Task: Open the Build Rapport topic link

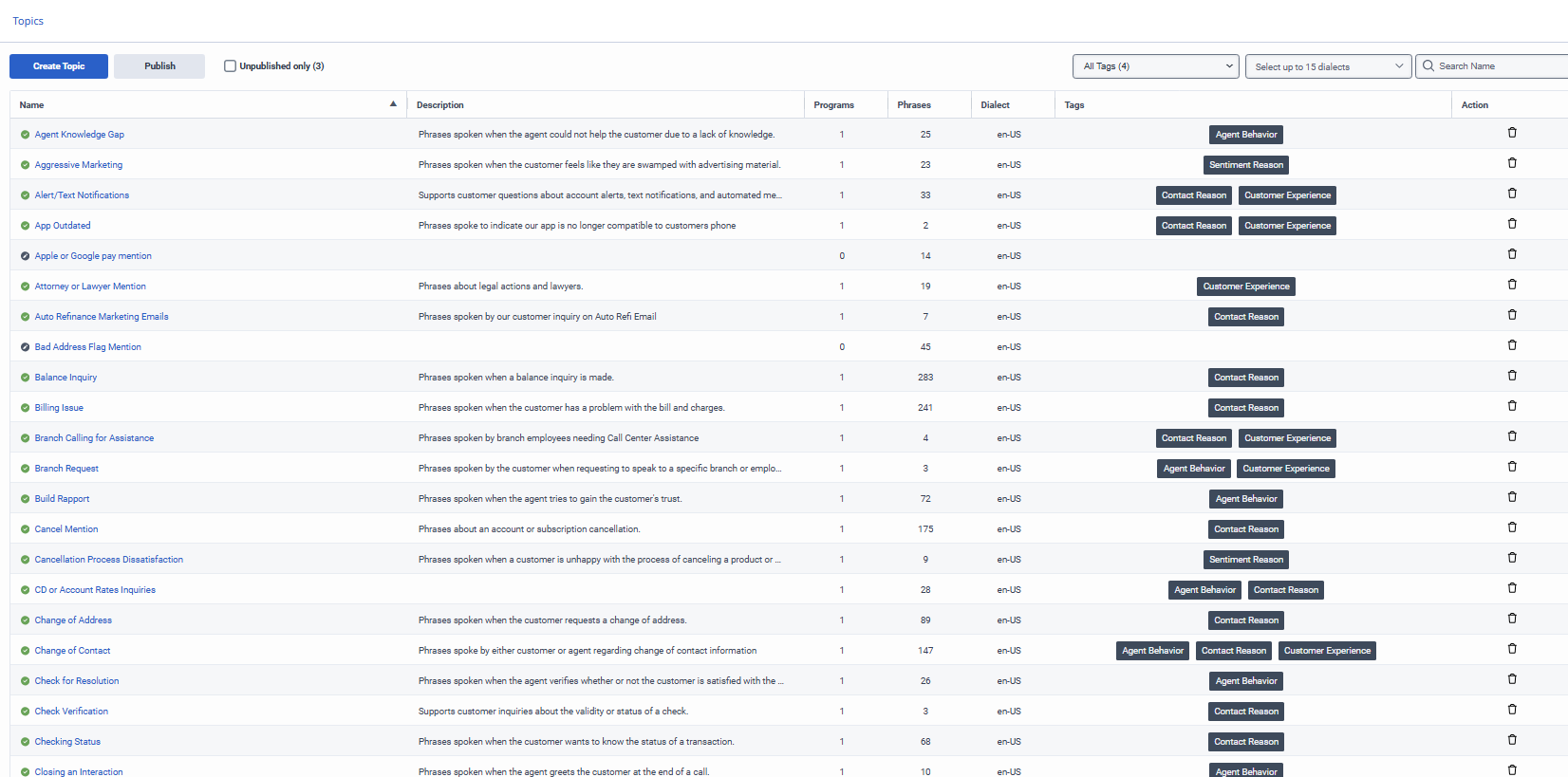Action: click(63, 499)
